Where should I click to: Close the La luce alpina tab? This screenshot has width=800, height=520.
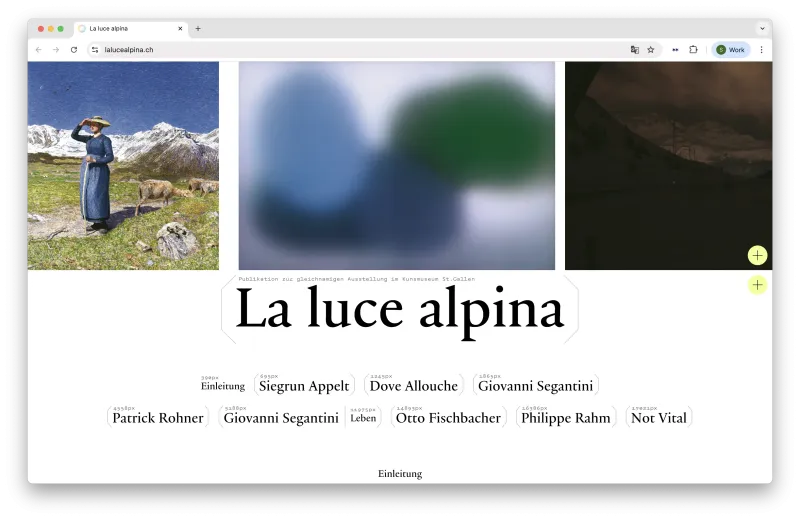[x=180, y=29]
